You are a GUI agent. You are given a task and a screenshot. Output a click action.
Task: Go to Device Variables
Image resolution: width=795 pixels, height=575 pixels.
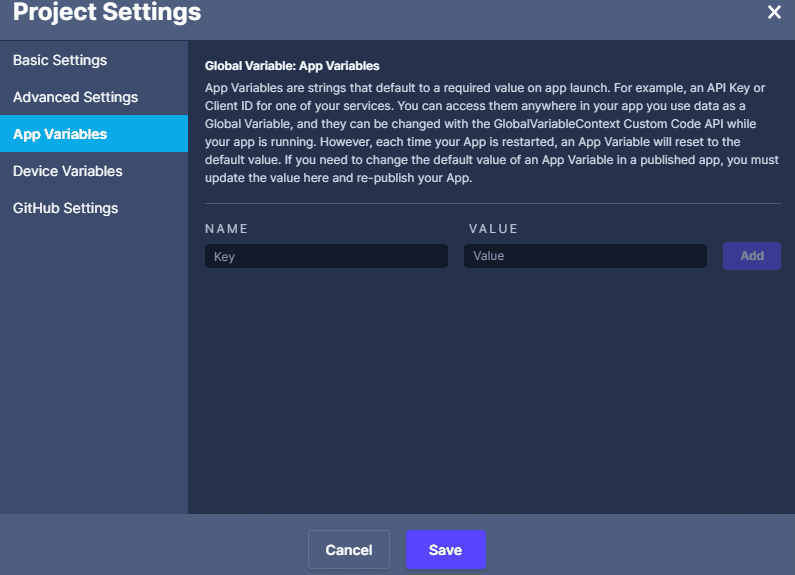click(67, 171)
